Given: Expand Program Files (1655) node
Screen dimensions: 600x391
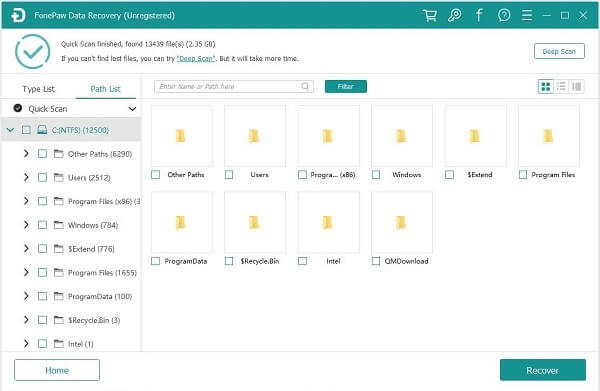Looking at the screenshot, I should [x=26, y=272].
